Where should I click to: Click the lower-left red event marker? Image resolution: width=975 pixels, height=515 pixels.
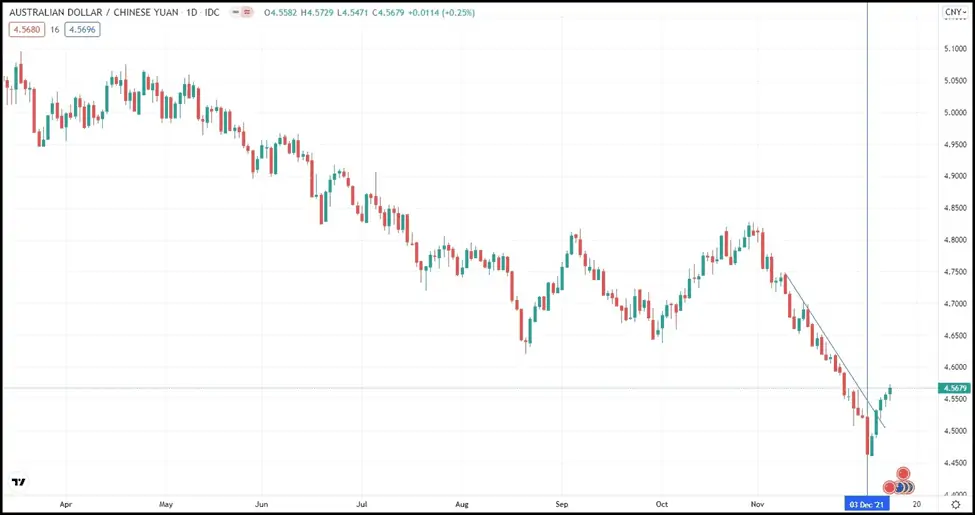pos(889,487)
